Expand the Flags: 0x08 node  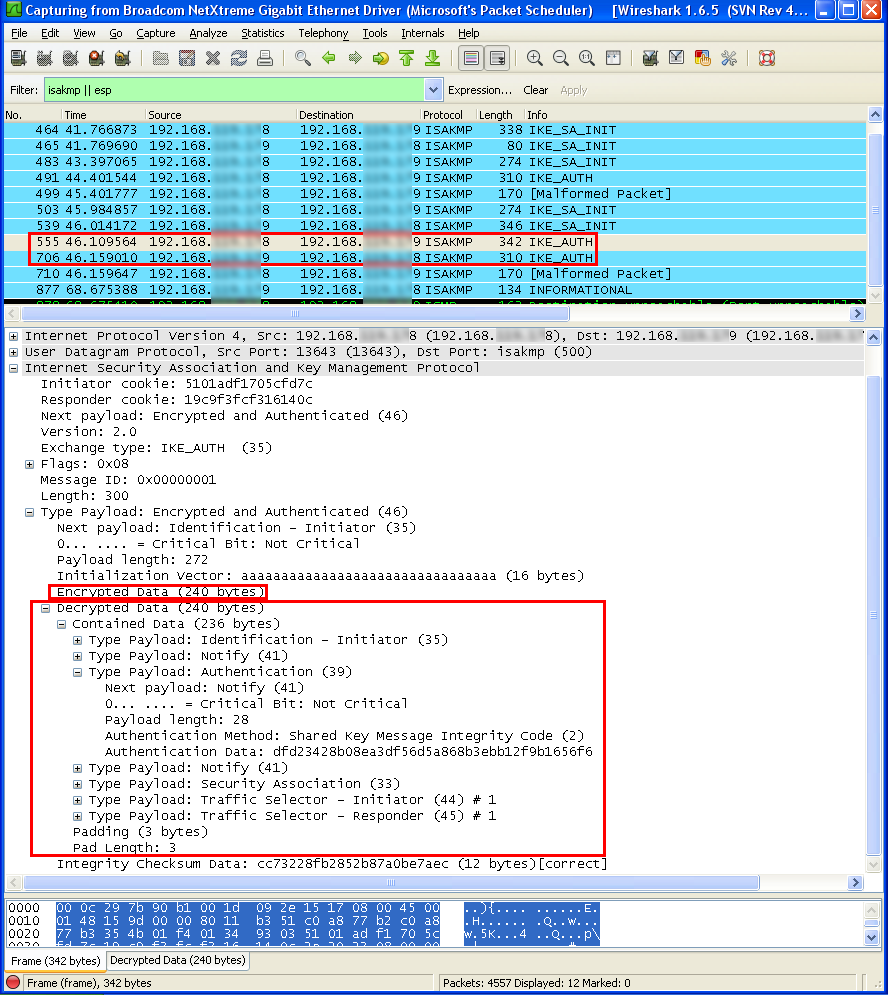30,464
